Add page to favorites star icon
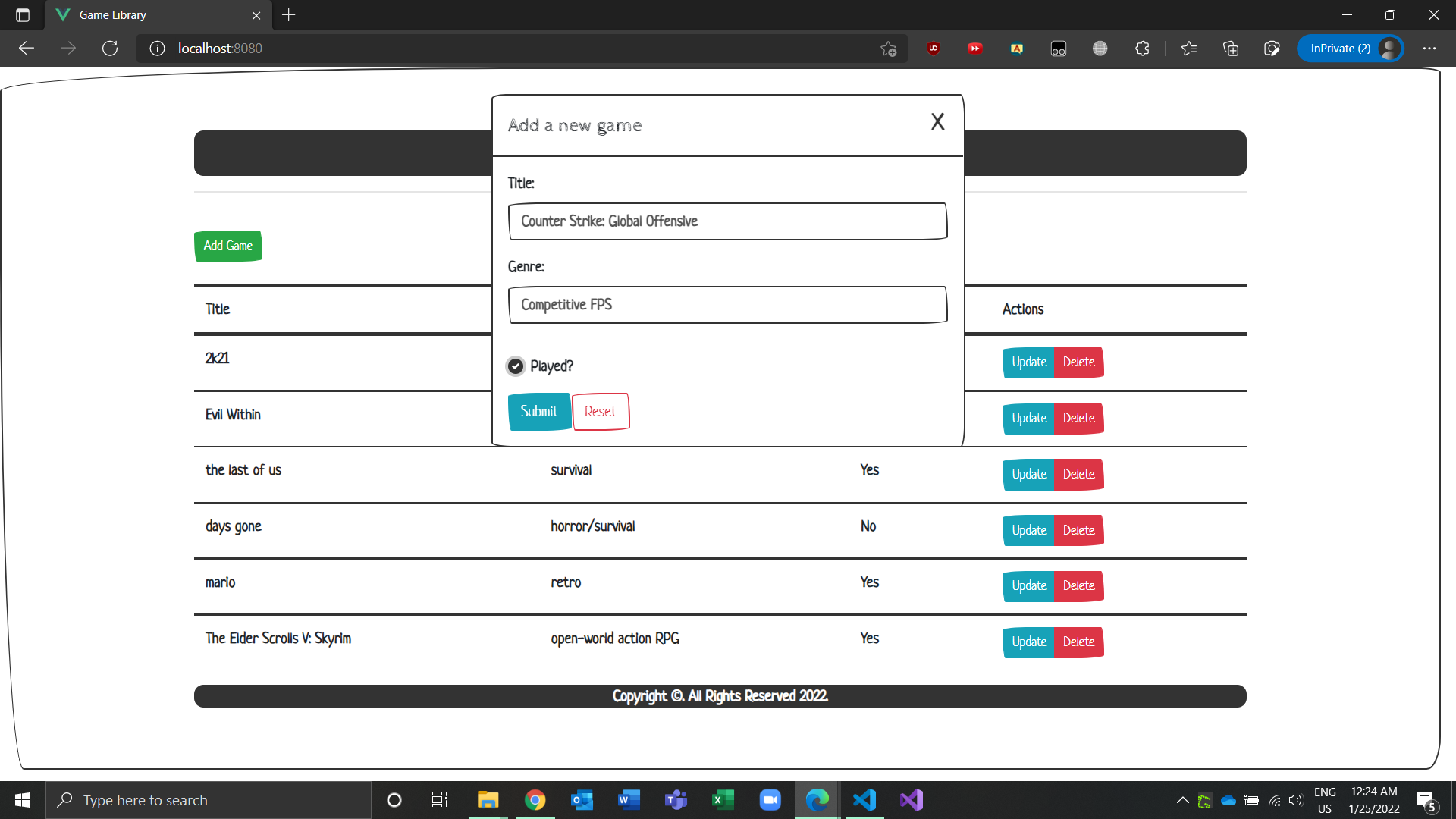 (x=888, y=49)
